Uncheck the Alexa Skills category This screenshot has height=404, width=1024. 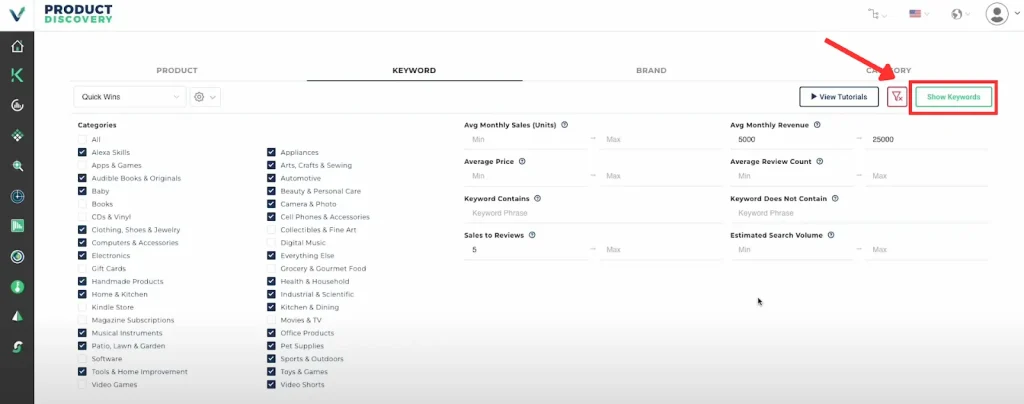point(82,152)
